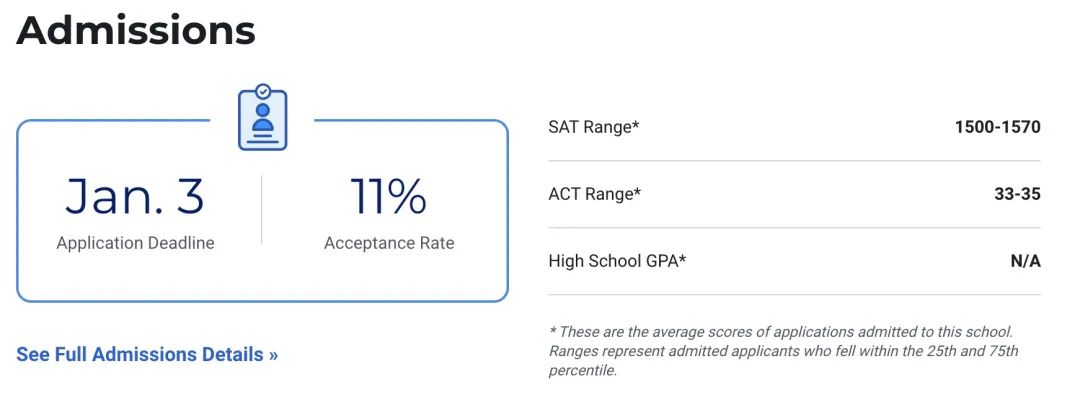Screen dimensions: 1080x407
Task: Select the 11% acceptance rate figure
Action: 388,196
